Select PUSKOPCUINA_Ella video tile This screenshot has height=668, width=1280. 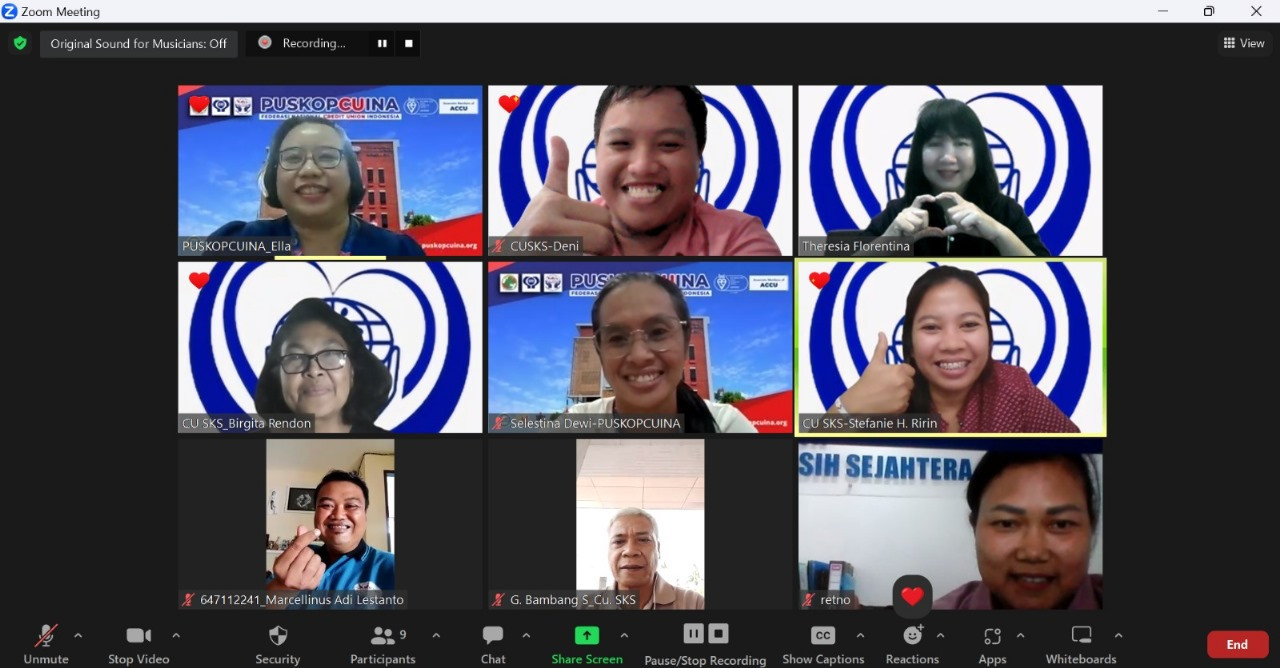pyautogui.click(x=330, y=170)
